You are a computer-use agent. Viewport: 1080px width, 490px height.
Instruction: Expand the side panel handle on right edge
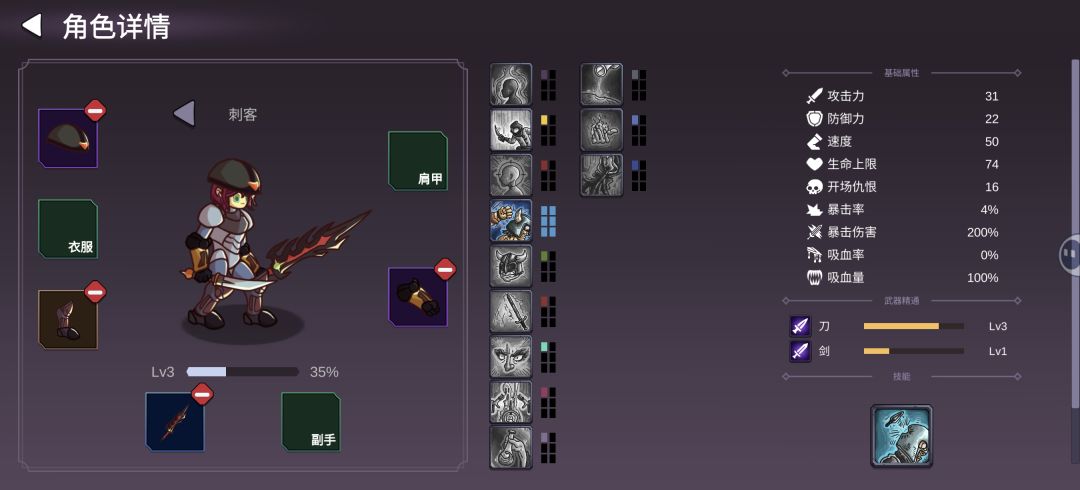coord(1069,254)
